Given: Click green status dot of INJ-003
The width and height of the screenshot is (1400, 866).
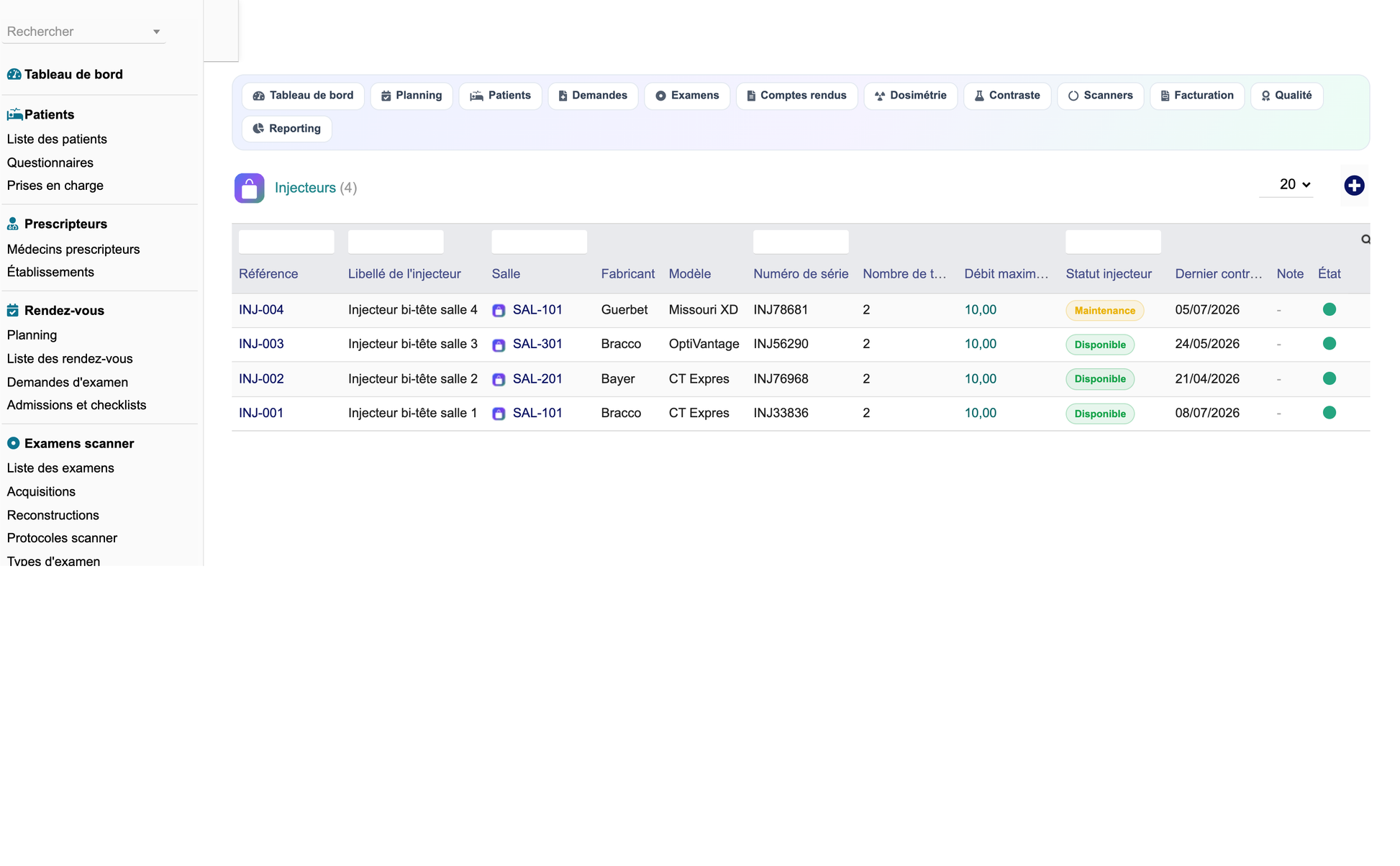Looking at the screenshot, I should coord(1329,344).
